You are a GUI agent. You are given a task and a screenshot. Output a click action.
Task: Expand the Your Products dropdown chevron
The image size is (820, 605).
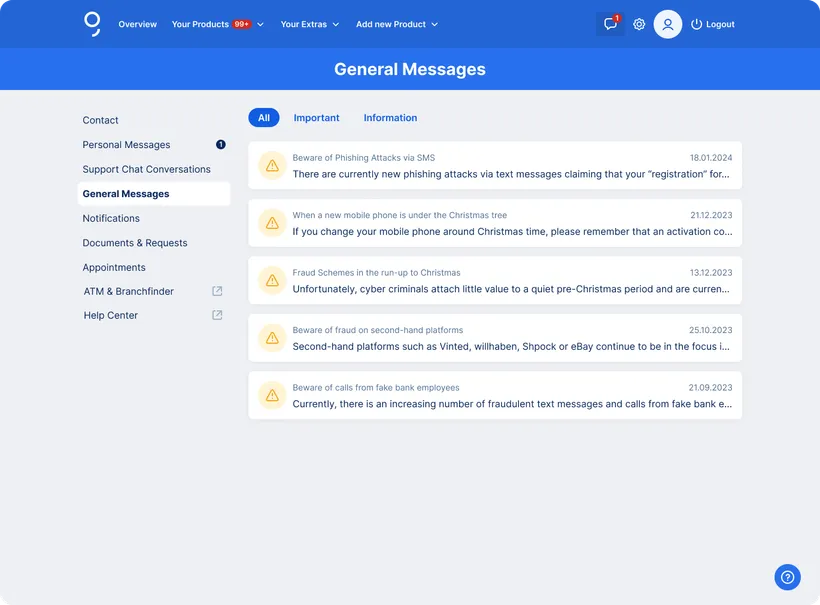(x=260, y=25)
